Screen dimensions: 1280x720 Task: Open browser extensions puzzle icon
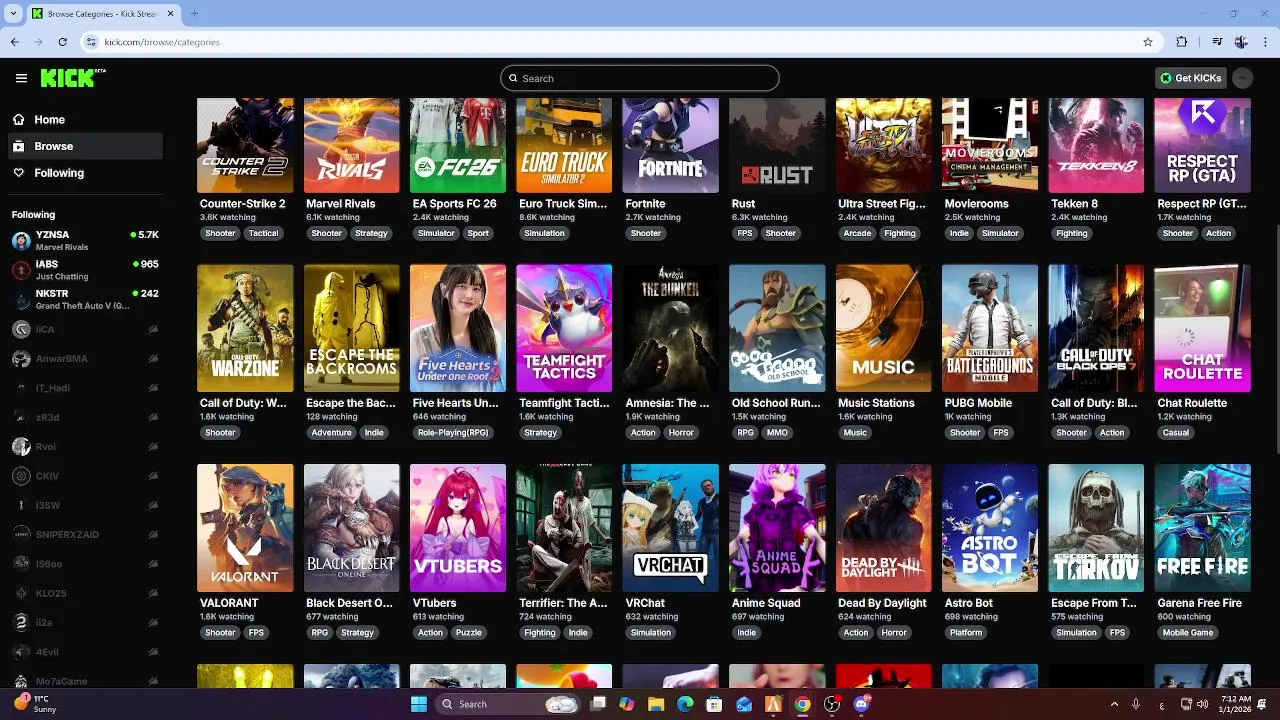1182,42
